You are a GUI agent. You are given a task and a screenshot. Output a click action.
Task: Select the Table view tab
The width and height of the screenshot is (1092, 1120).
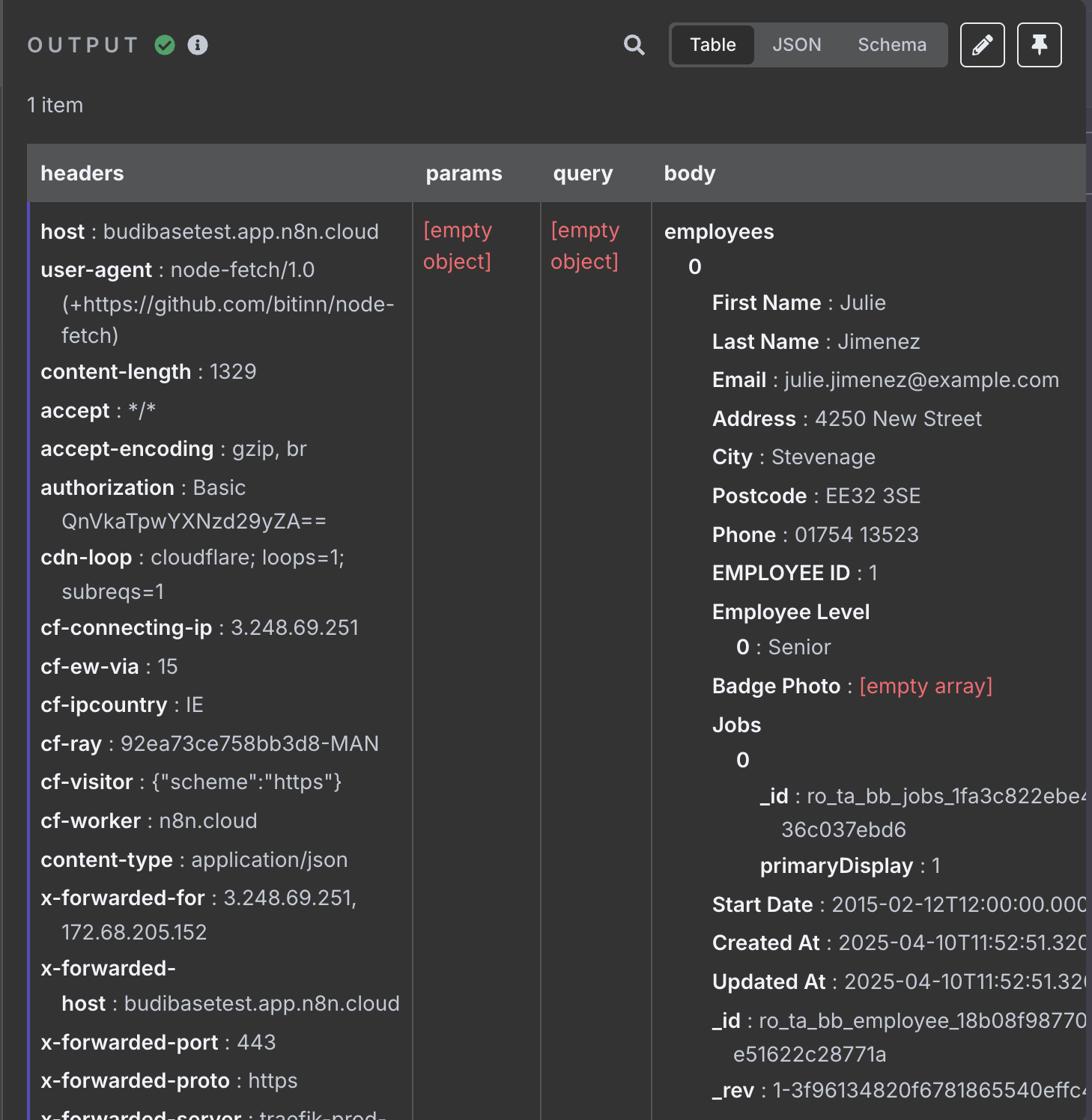pos(712,45)
